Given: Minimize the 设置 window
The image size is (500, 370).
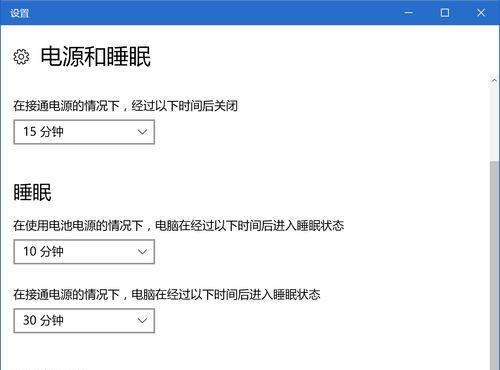Looking at the screenshot, I should point(409,13).
